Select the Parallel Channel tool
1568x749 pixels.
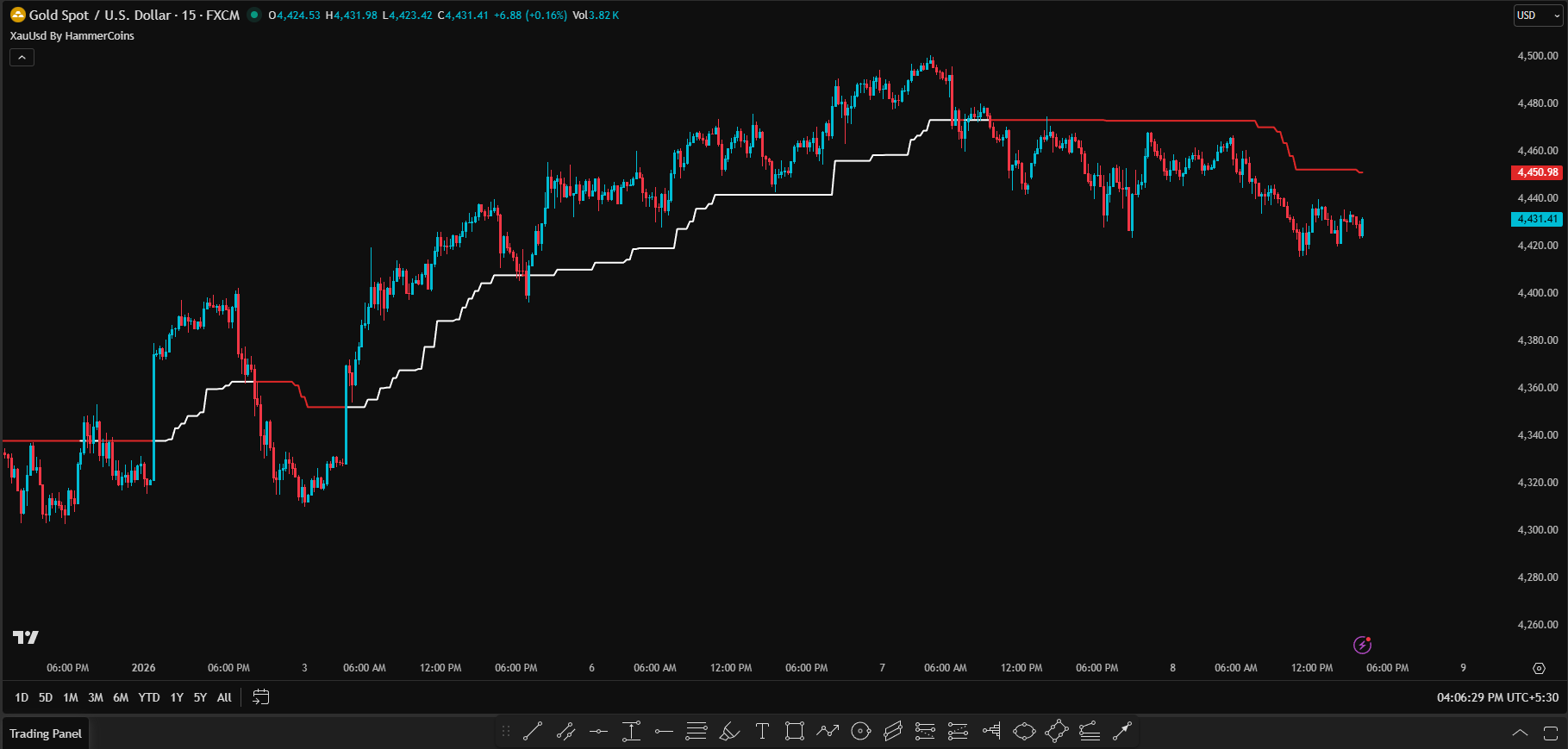(x=565, y=732)
